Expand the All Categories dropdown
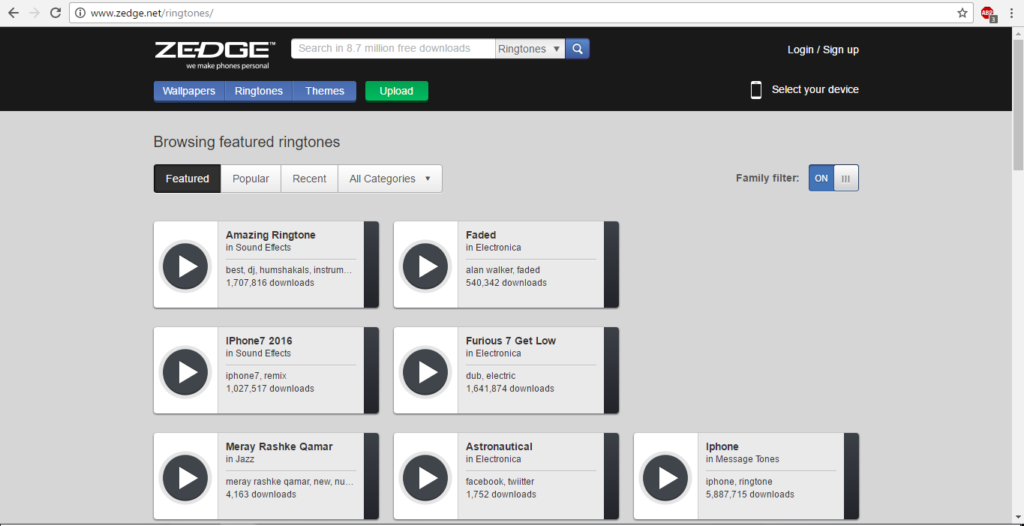Image resolution: width=1024 pixels, height=526 pixels. pyautogui.click(x=390, y=178)
